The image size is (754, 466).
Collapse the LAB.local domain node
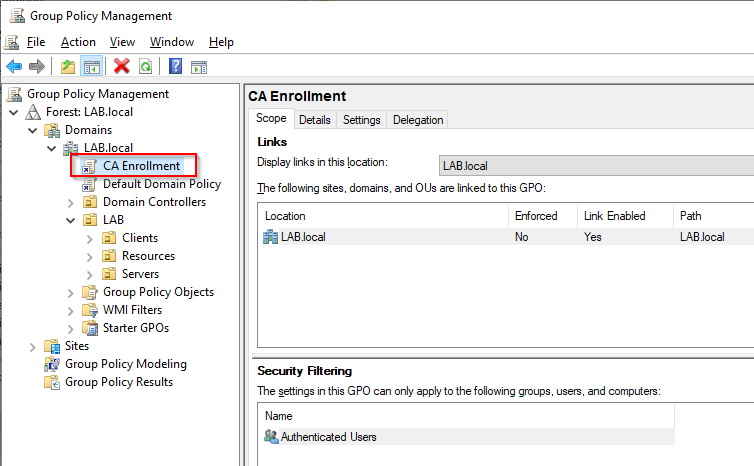51,148
